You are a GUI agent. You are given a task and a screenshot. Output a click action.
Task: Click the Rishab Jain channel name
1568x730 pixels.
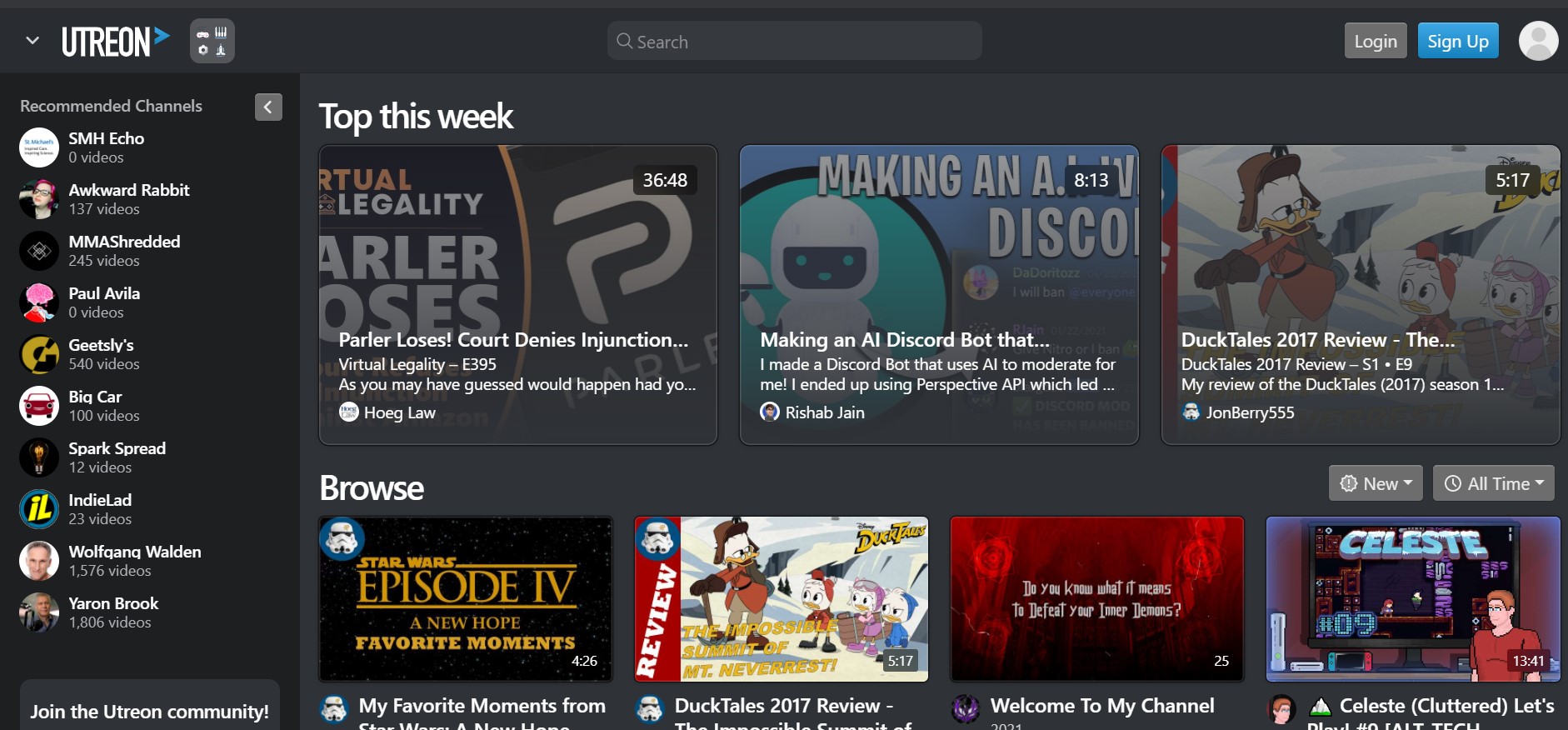pos(825,412)
